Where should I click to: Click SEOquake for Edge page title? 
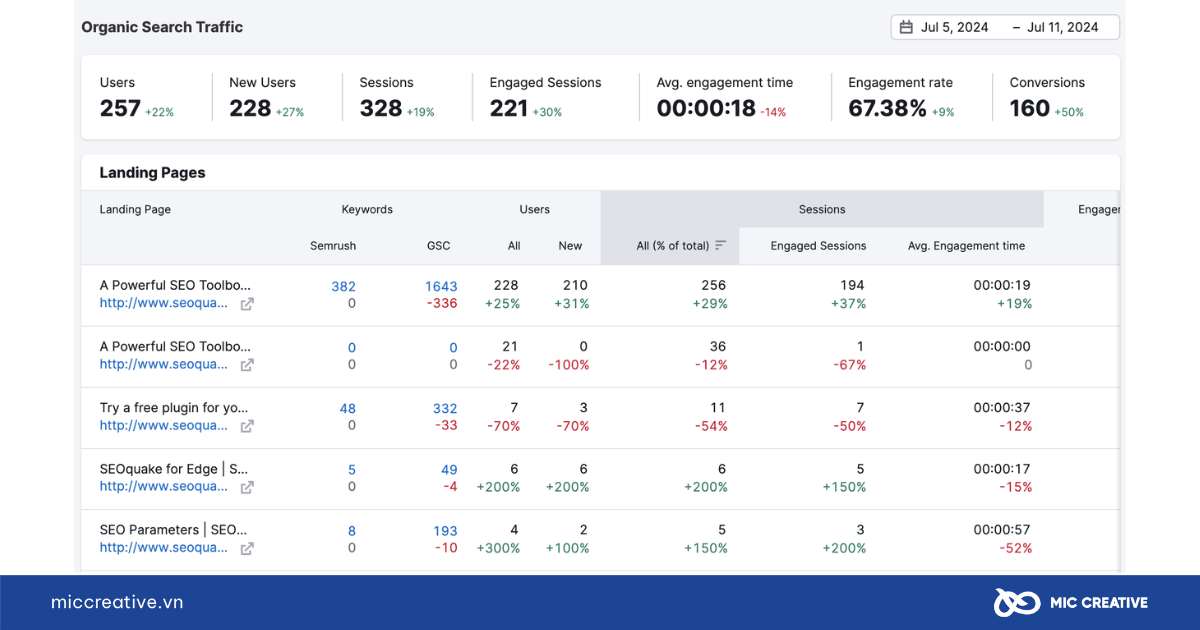click(x=174, y=469)
